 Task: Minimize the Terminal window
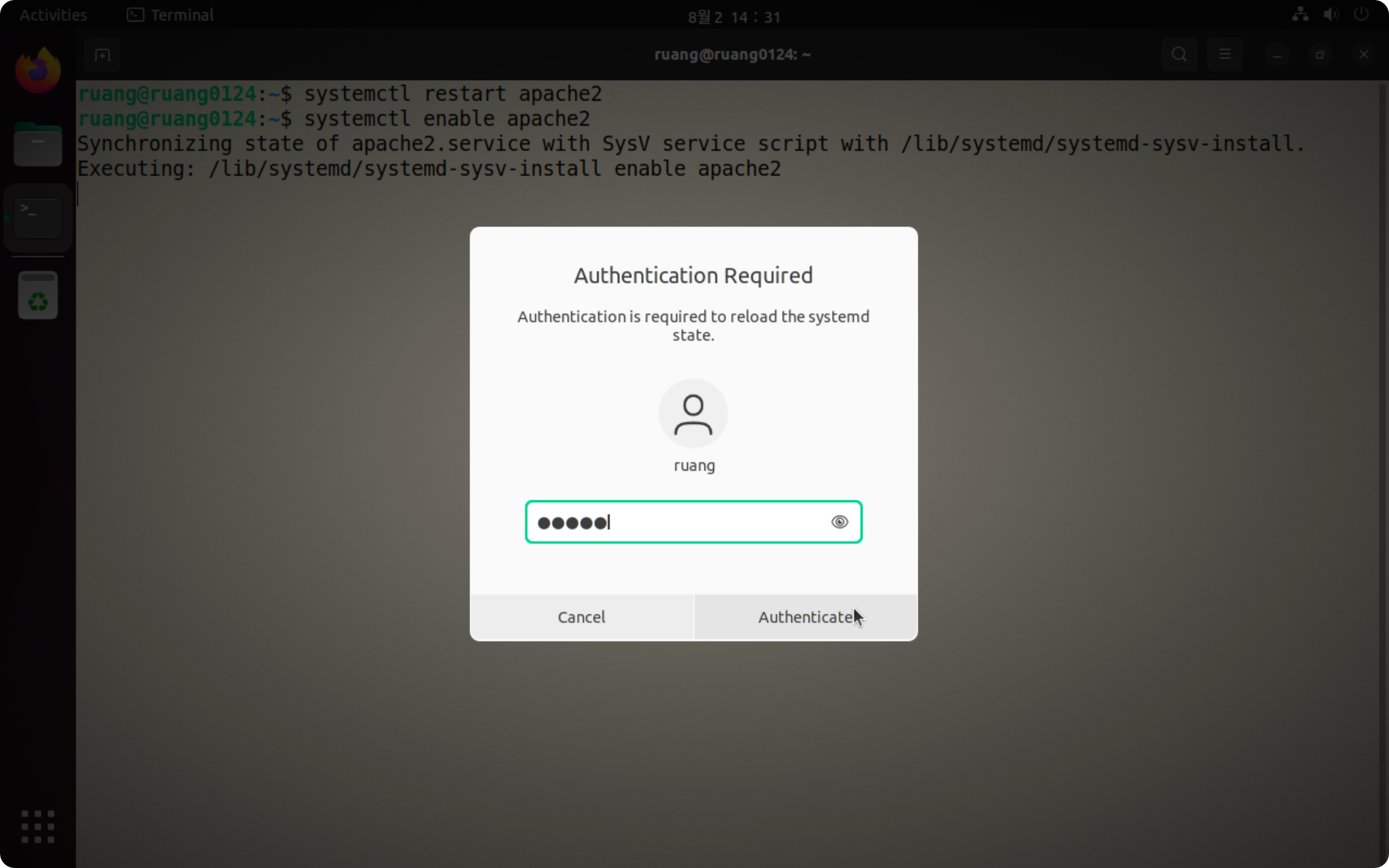point(1277,55)
